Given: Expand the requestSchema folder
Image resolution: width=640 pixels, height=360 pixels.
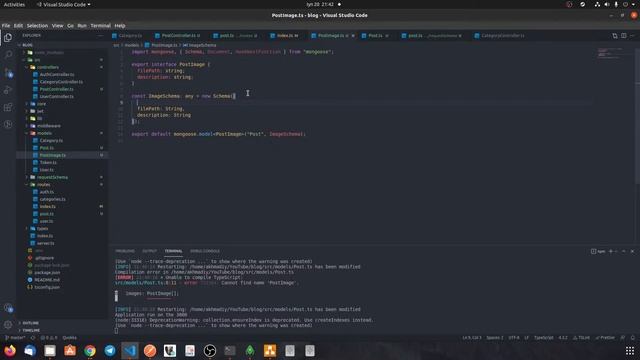Looking at the screenshot, I should click(52, 178).
